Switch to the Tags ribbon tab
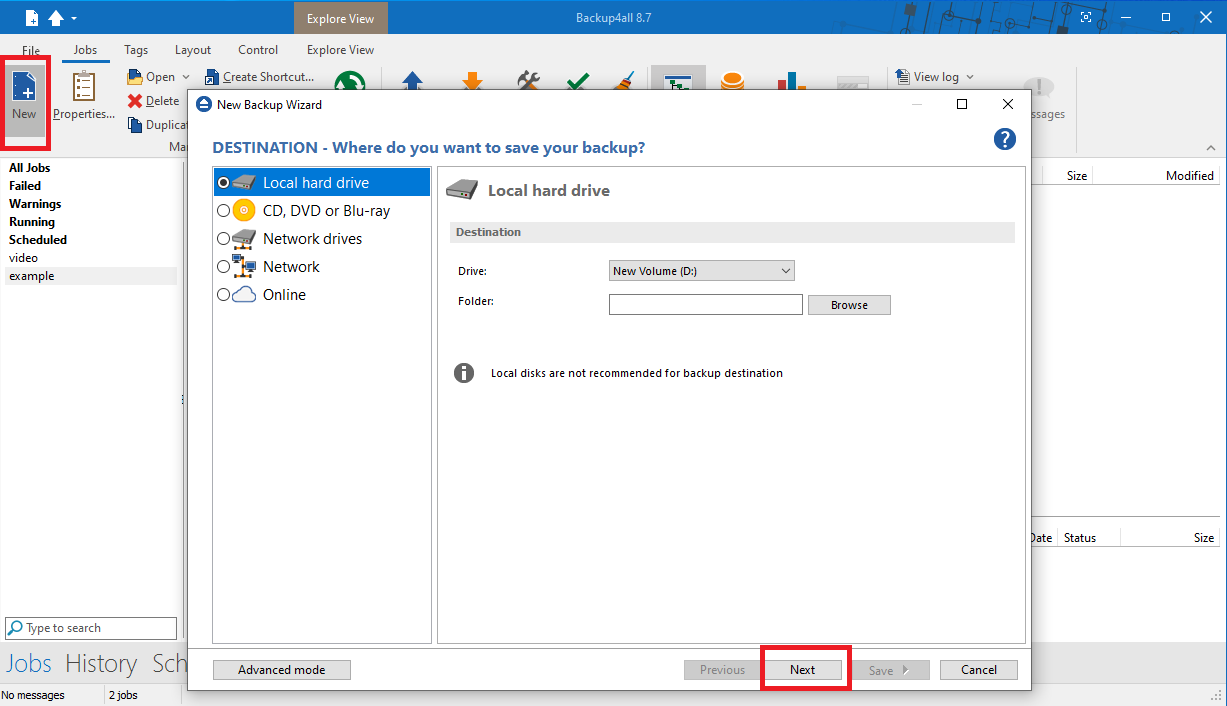Screen dimensions: 1227x706 coord(136,50)
